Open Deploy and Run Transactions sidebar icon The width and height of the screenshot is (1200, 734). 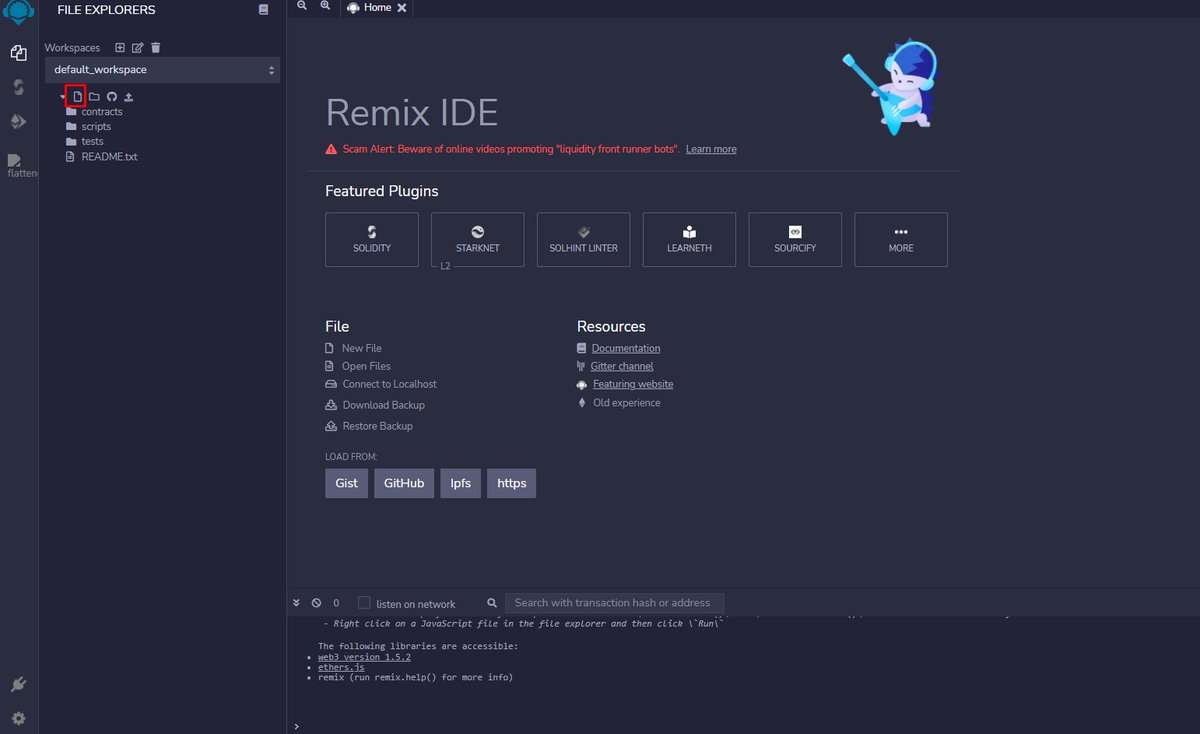18,122
